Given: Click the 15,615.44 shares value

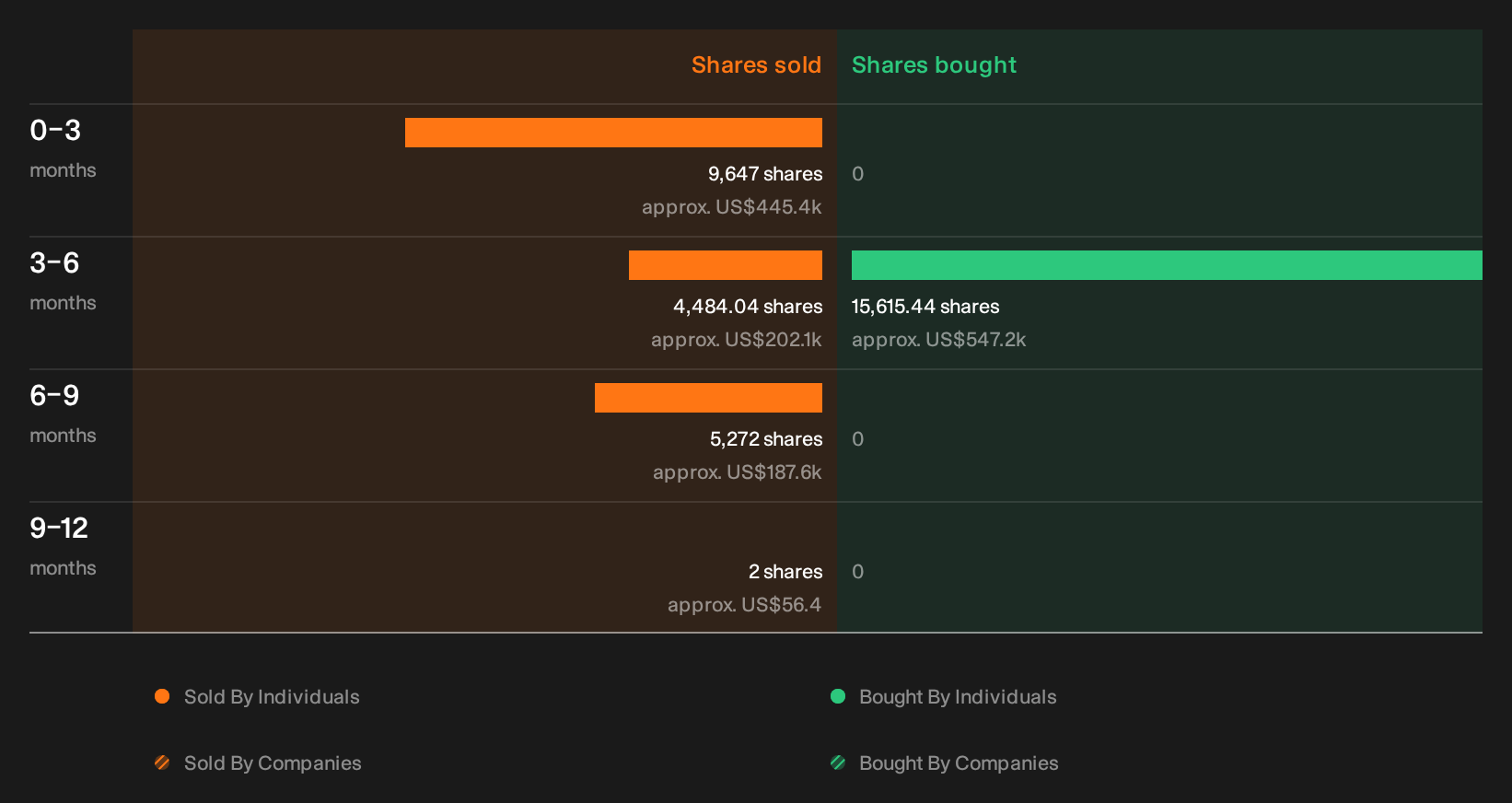Looking at the screenshot, I should (925, 307).
